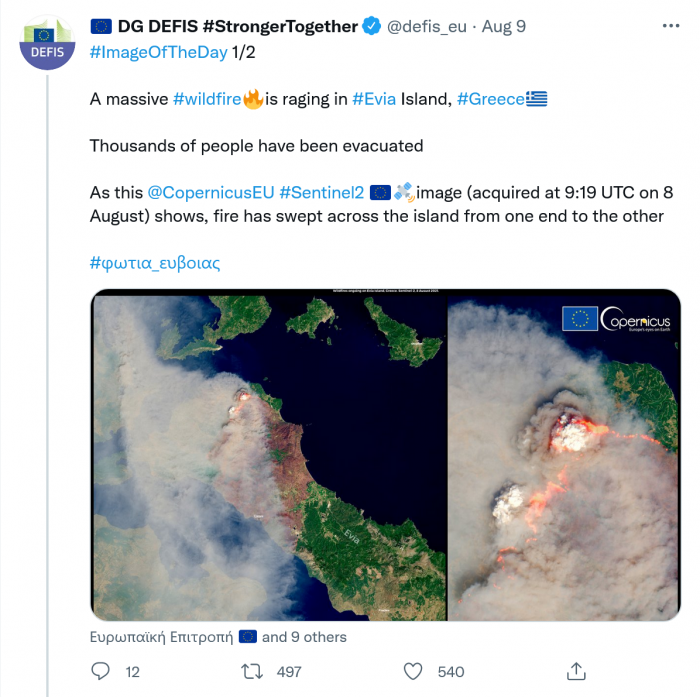The image size is (700, 697).
Task: Like the tweet with the heart icon
Action: 413,672
